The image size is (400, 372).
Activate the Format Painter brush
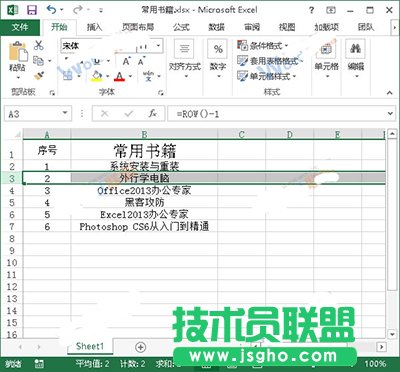tap(39, 76)
